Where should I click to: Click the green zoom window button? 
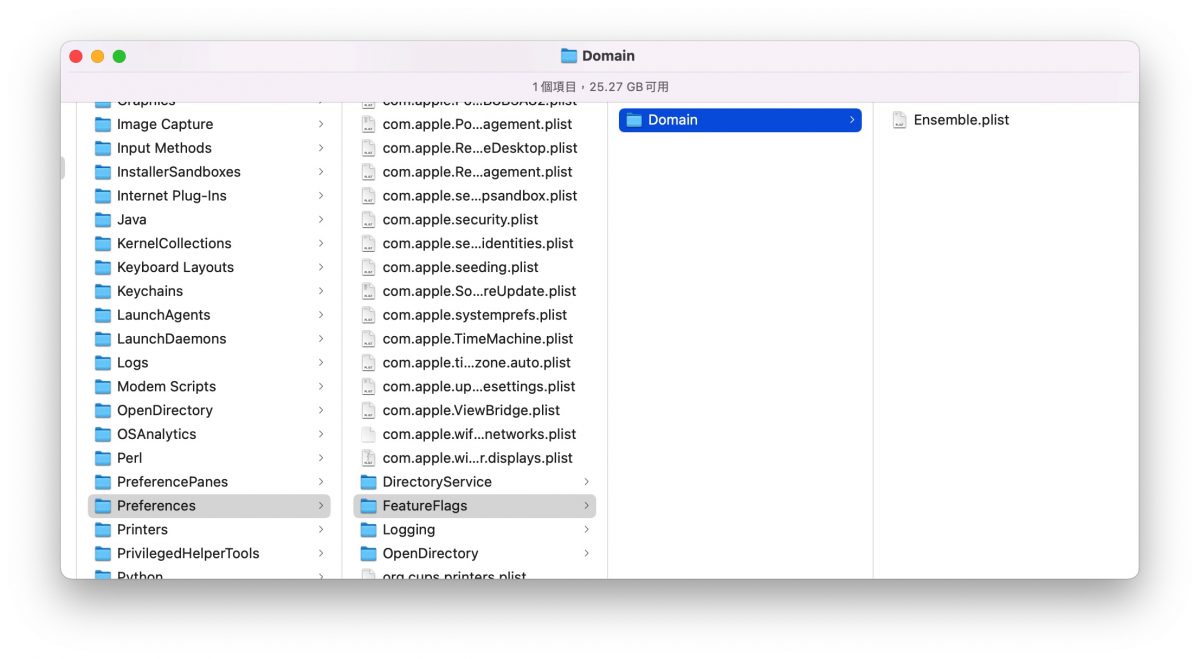[x=119, y=57]
